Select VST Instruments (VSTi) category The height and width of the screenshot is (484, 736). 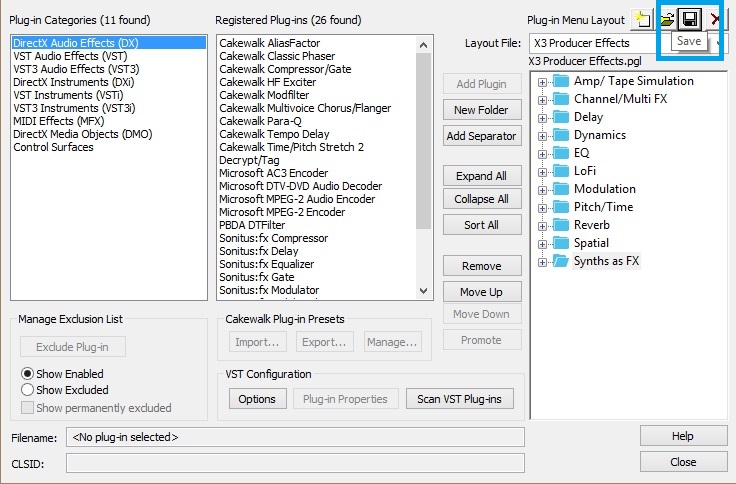point(68,95)
